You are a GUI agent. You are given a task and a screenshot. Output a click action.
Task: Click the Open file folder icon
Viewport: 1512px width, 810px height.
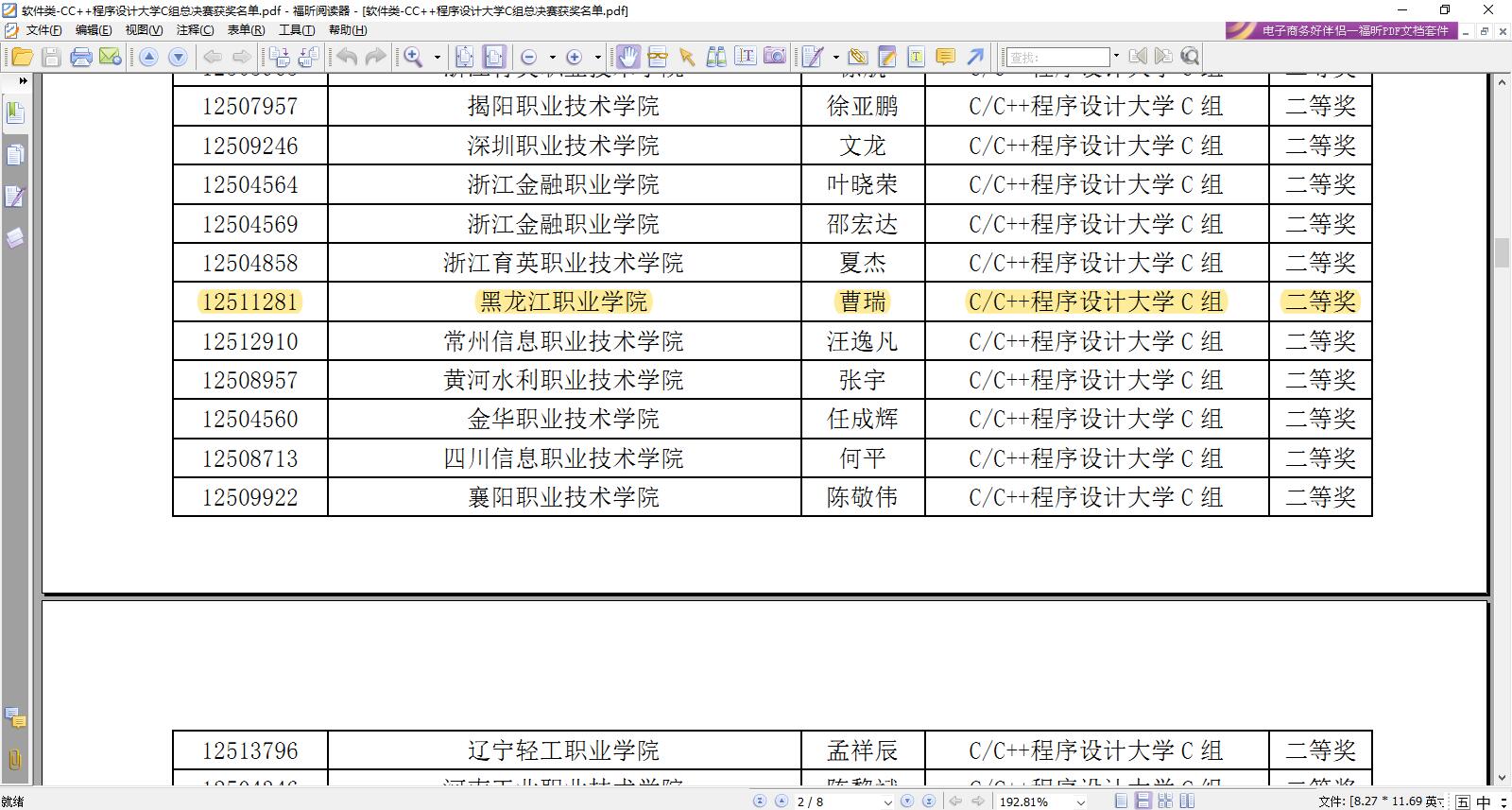tap(22, 57)
